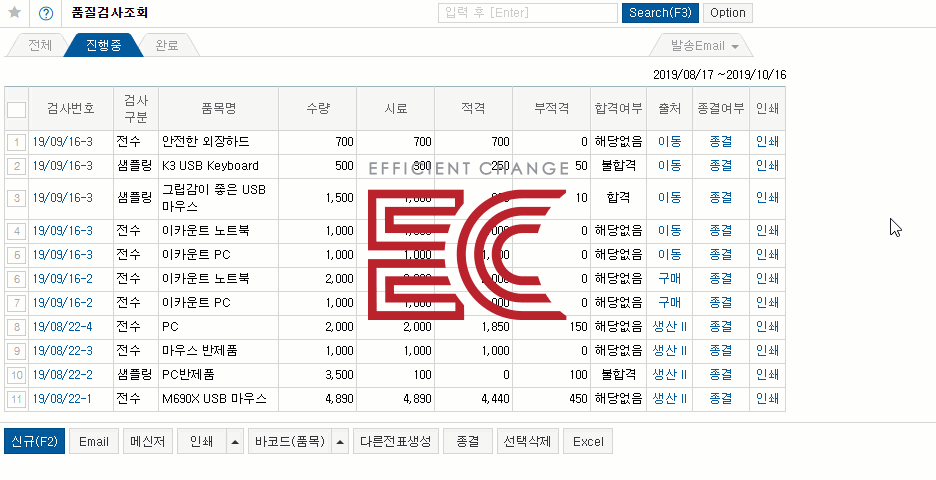
Task: Click the item name 안전한 외장하드
Action: click(x=206, y=142)
